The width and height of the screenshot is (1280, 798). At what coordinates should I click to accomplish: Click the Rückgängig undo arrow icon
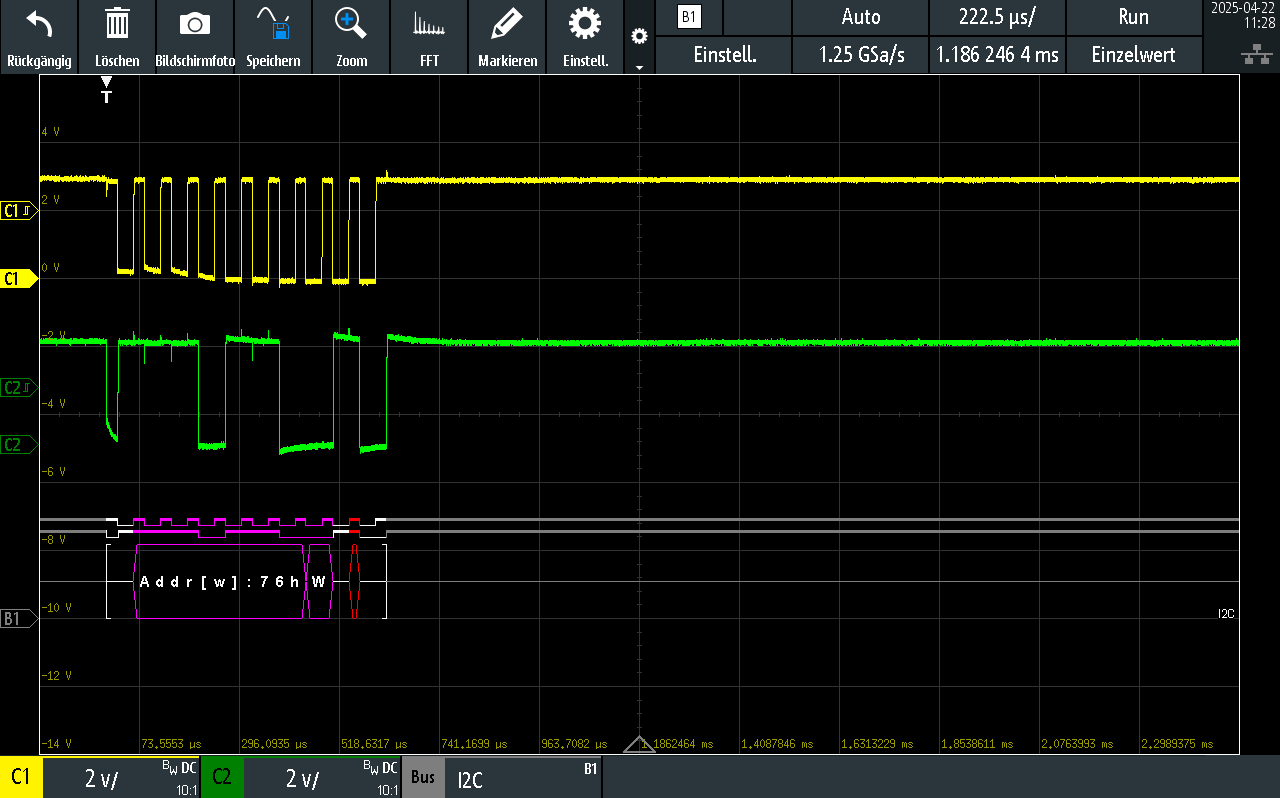coord(39,24)
